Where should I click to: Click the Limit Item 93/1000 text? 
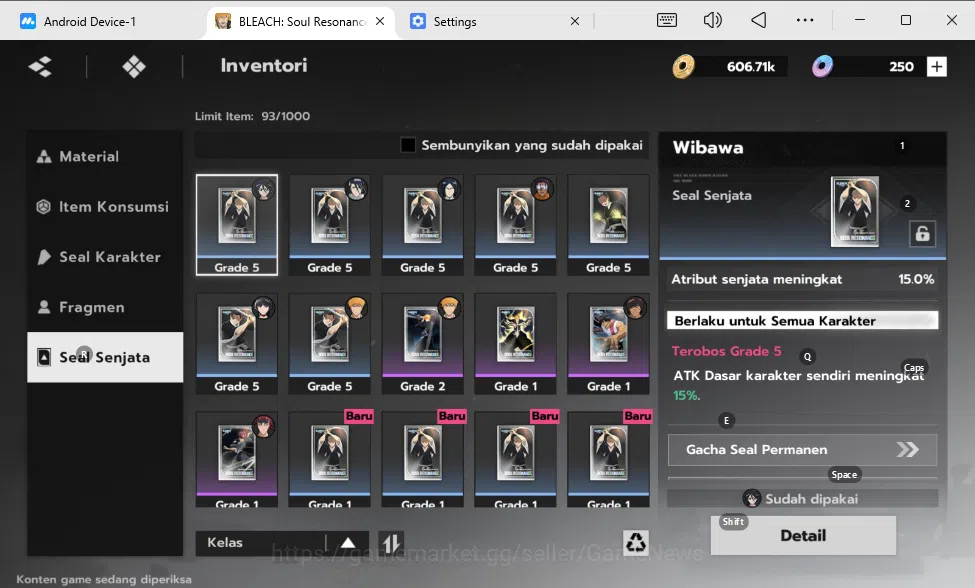tap(252, 116)
